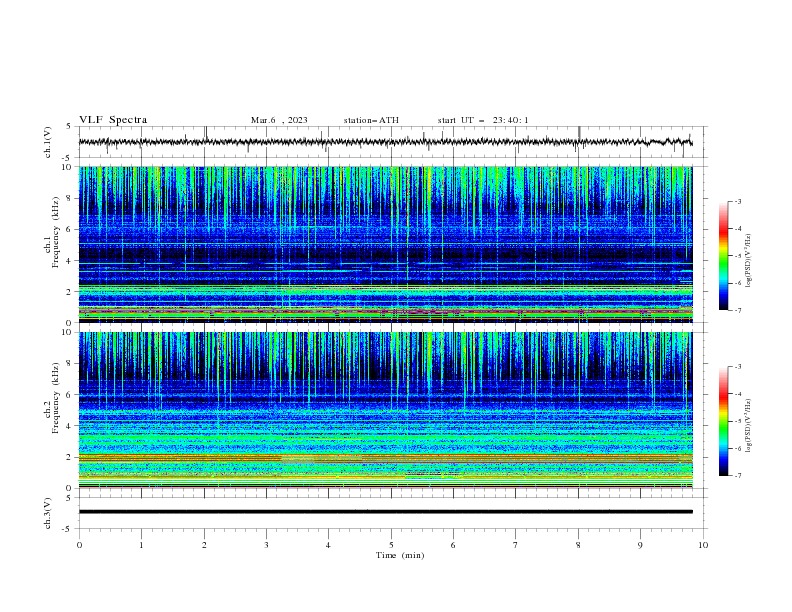Click the "station=ATH" header label
The height and width of the screenshot is (612, 792).
(x=371, y=120)
